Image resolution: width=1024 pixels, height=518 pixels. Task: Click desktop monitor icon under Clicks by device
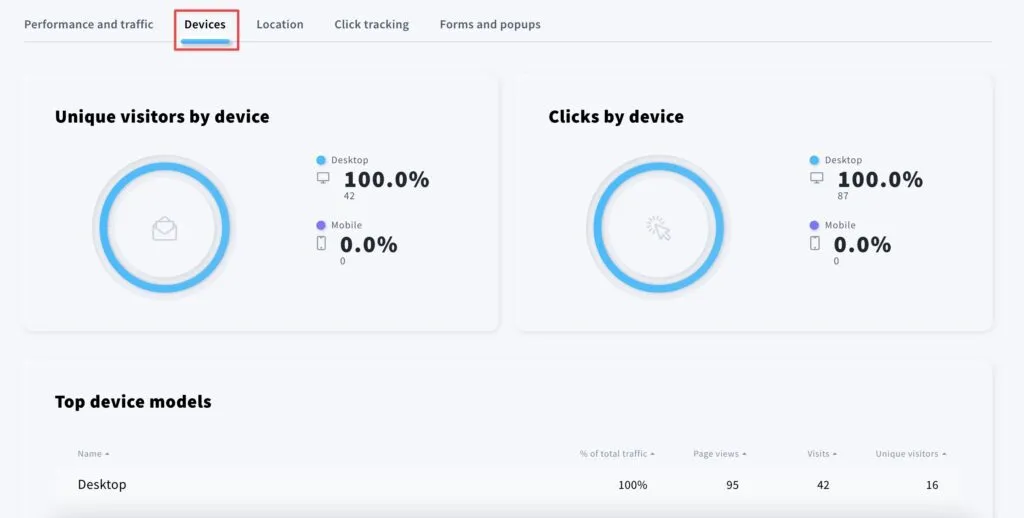816,178
